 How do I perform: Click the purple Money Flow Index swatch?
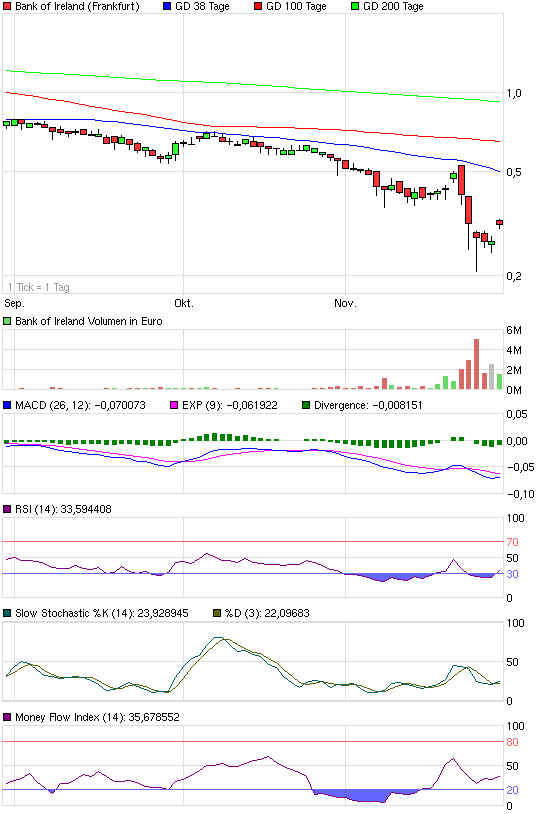coord(7,717)
